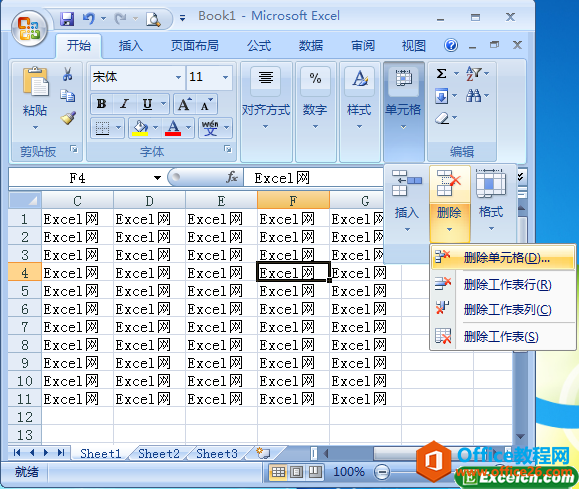Click into the formula bar text

pos(314,178)
